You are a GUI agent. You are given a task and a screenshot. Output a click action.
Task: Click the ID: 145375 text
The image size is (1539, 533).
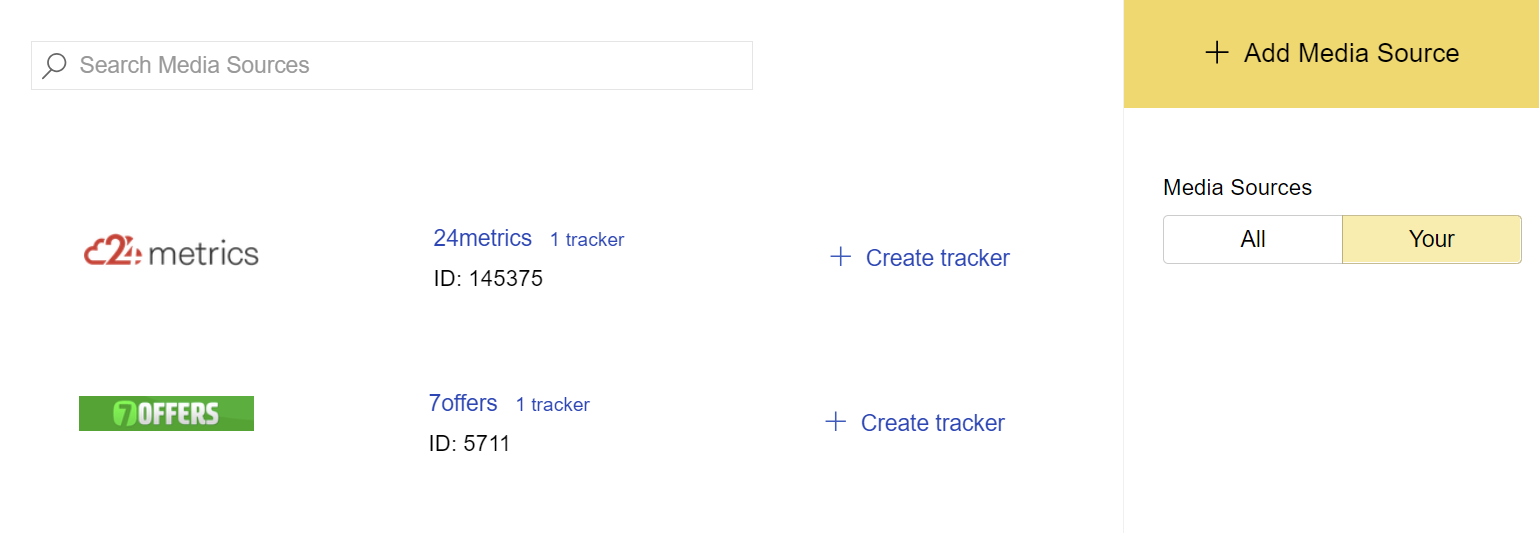488,278
